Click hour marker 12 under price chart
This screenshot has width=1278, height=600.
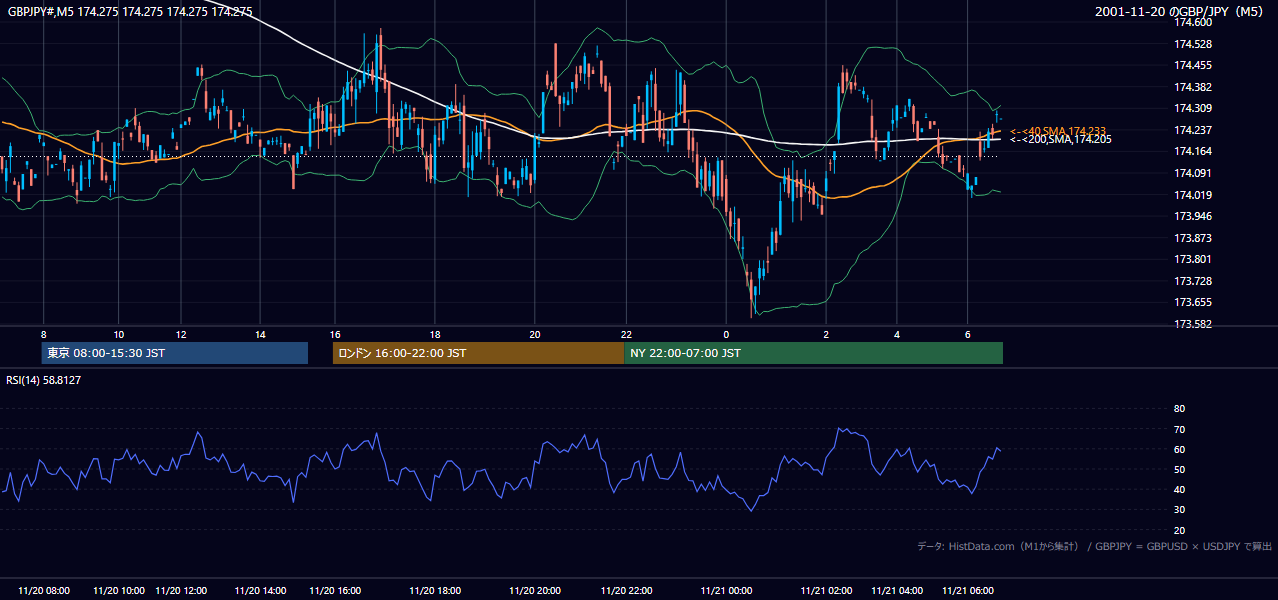click(181, 334)
